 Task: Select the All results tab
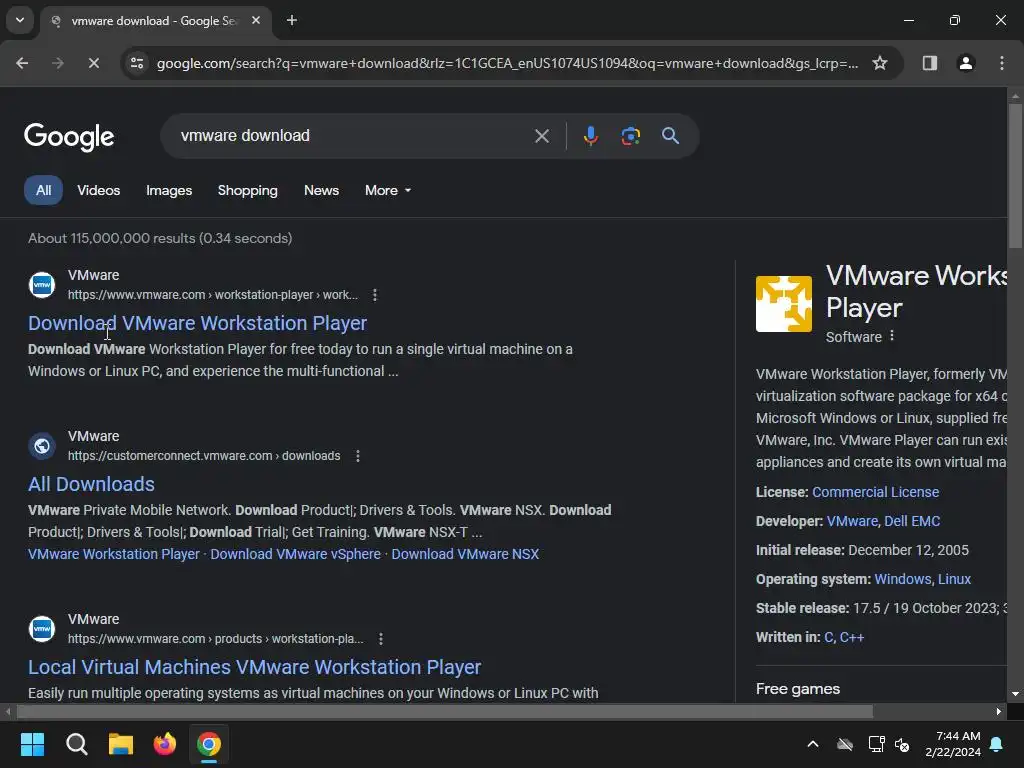click(x=43, y=190)
